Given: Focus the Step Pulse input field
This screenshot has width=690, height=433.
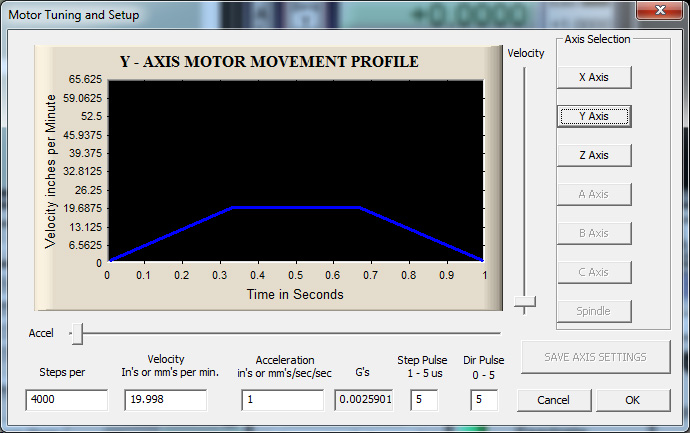Looking at the screenshot, I should 424,400.
